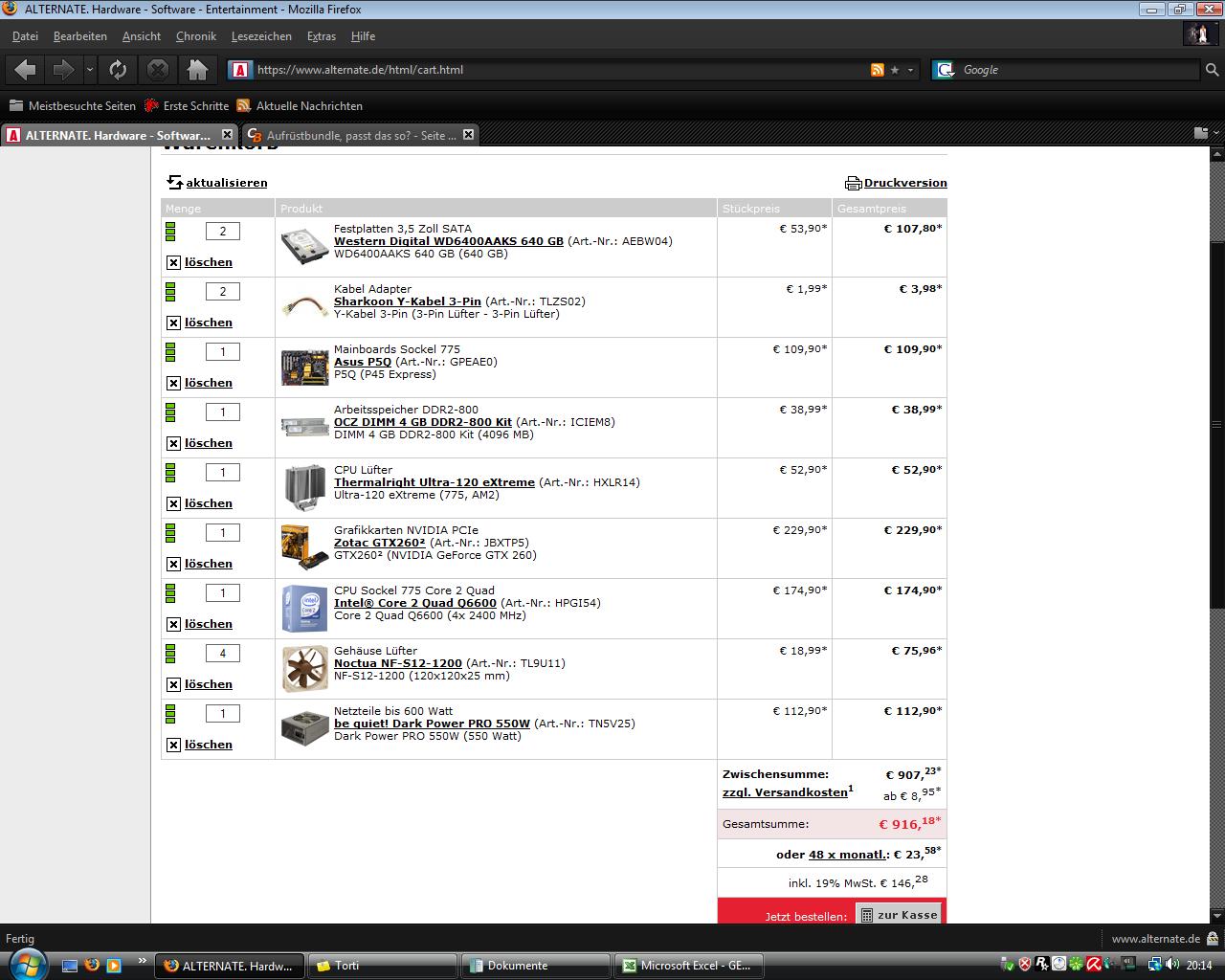Reload the page with the refresh icon

coord(118,69)
